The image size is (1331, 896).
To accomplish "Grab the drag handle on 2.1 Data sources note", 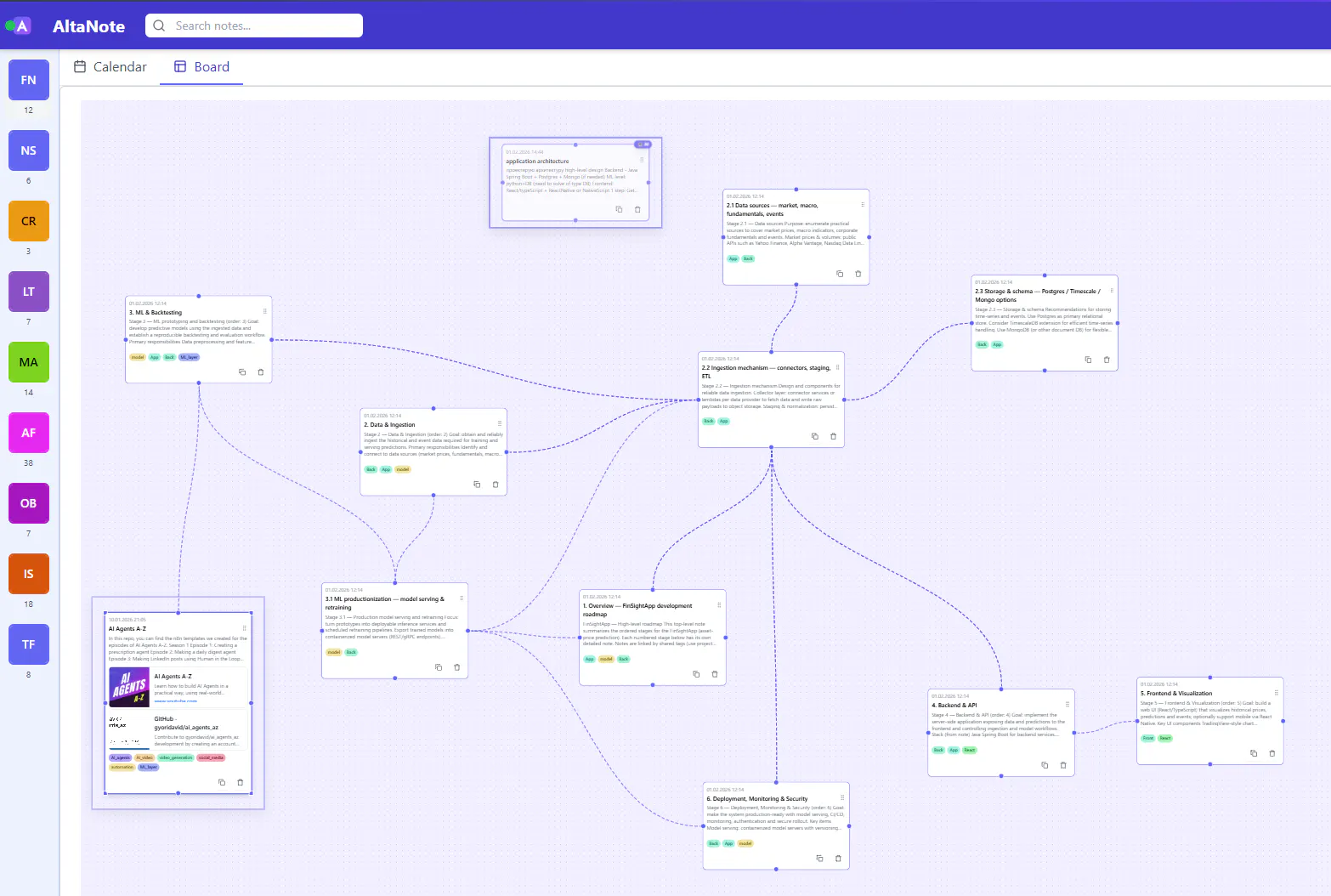I will coord(863,204).
